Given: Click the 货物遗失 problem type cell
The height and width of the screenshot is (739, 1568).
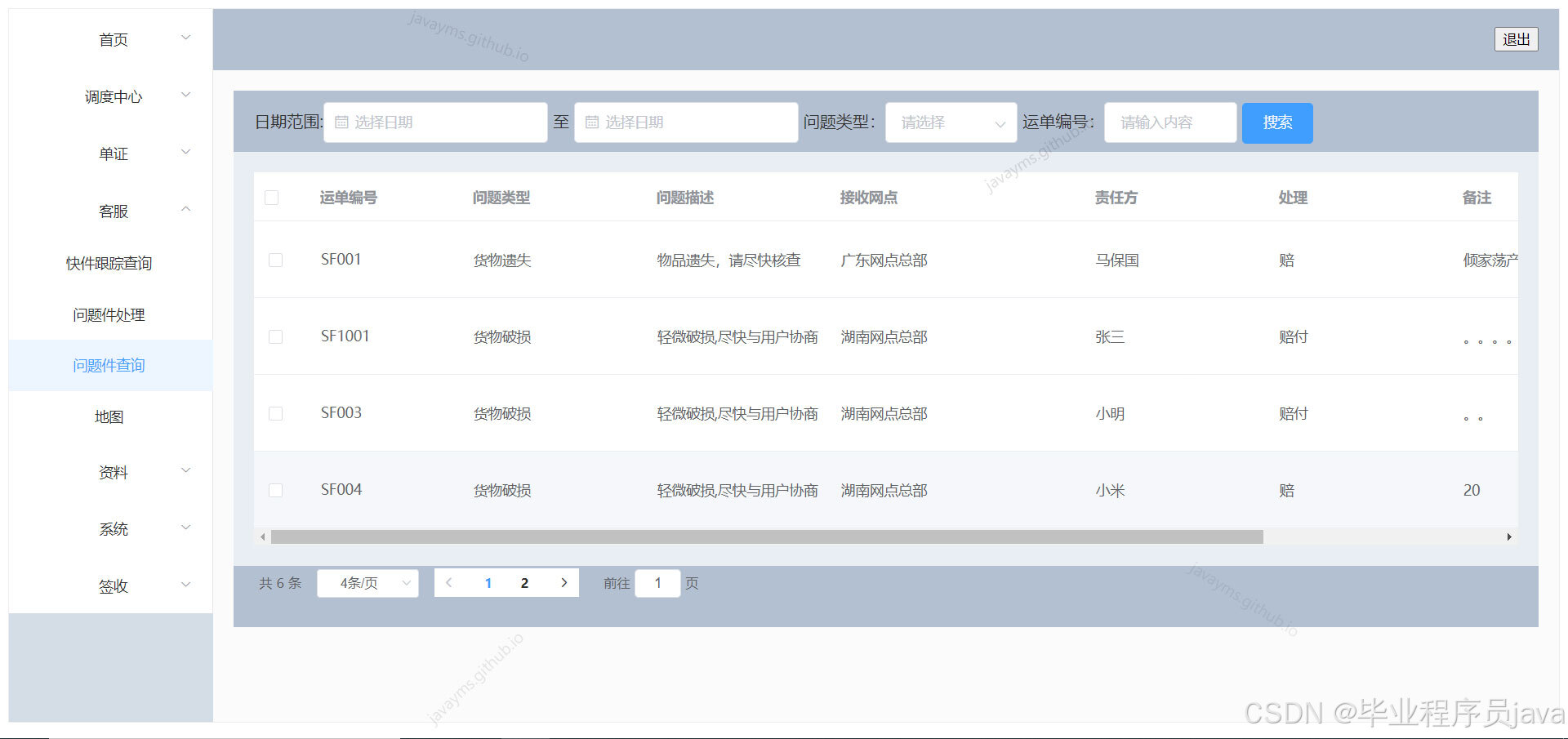Looking at the screenshot, I should (x=502, y=260).
